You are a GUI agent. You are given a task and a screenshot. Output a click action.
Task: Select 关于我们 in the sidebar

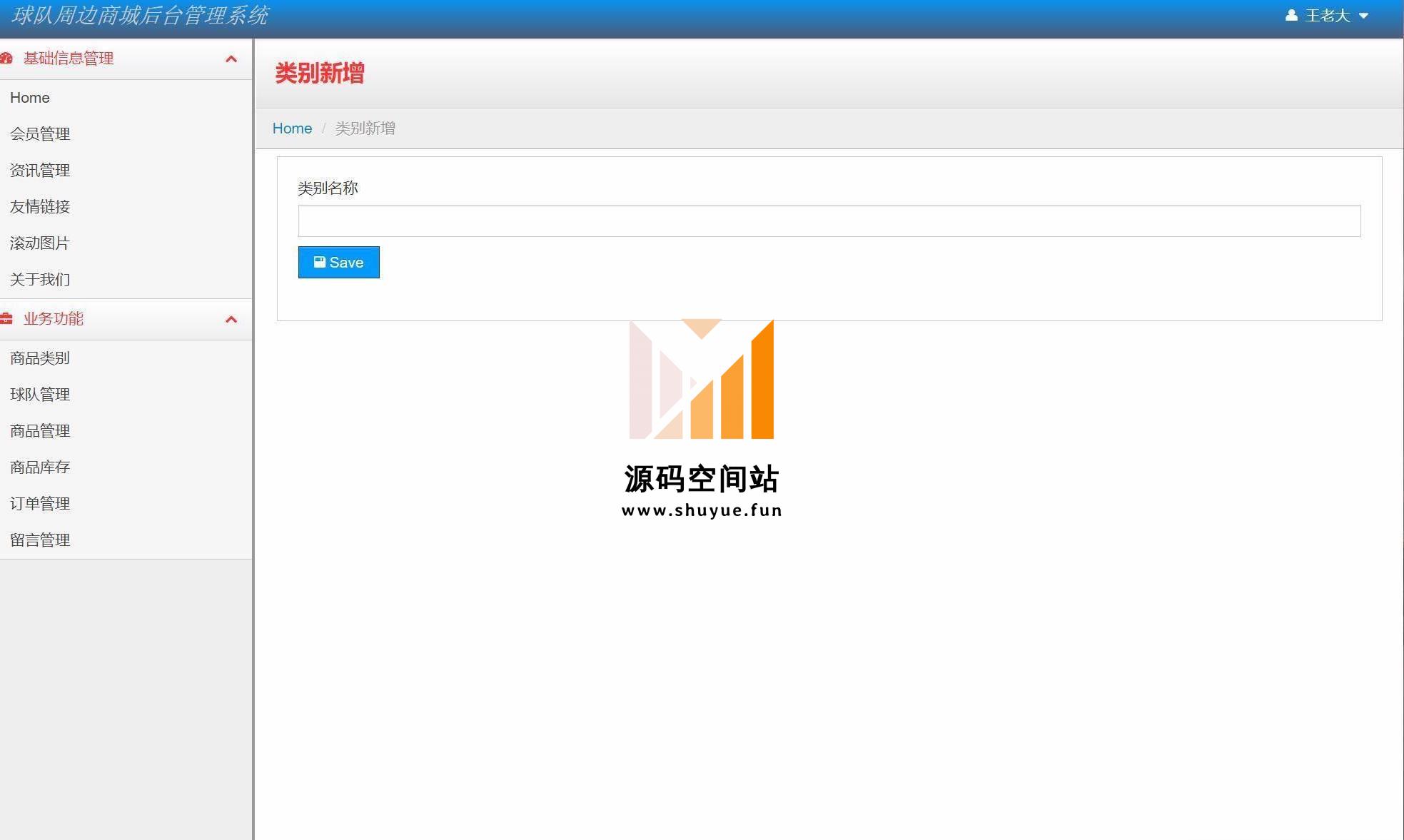[x=40, y=280]
